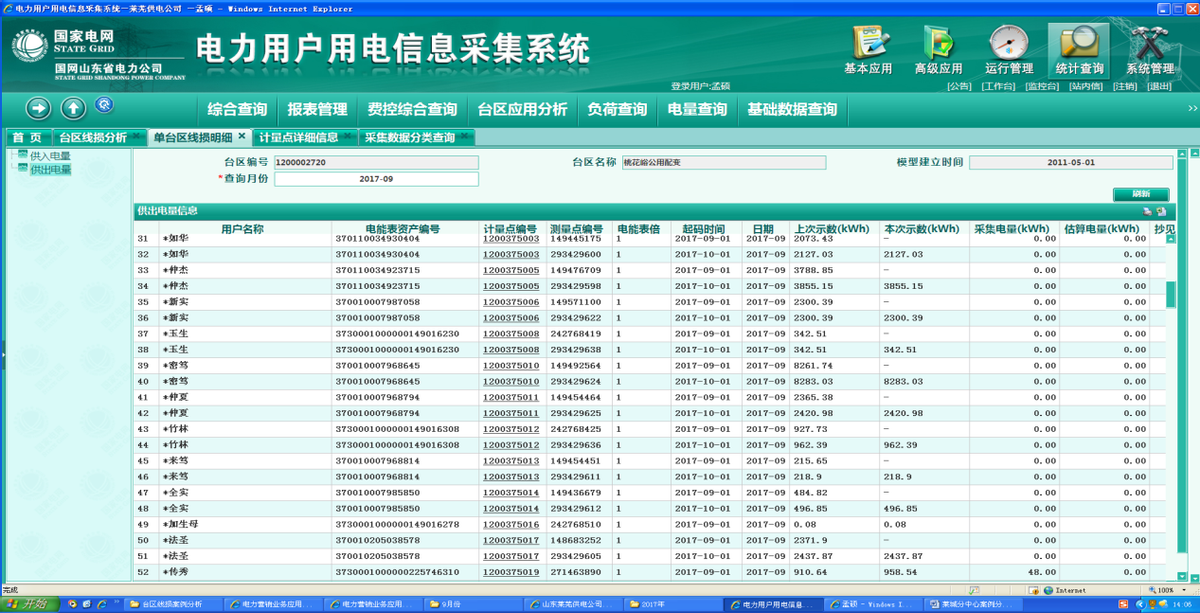Screen dimensions: 1200x613
Task: Select 供入电量 tree node
Action: [50, 156]
